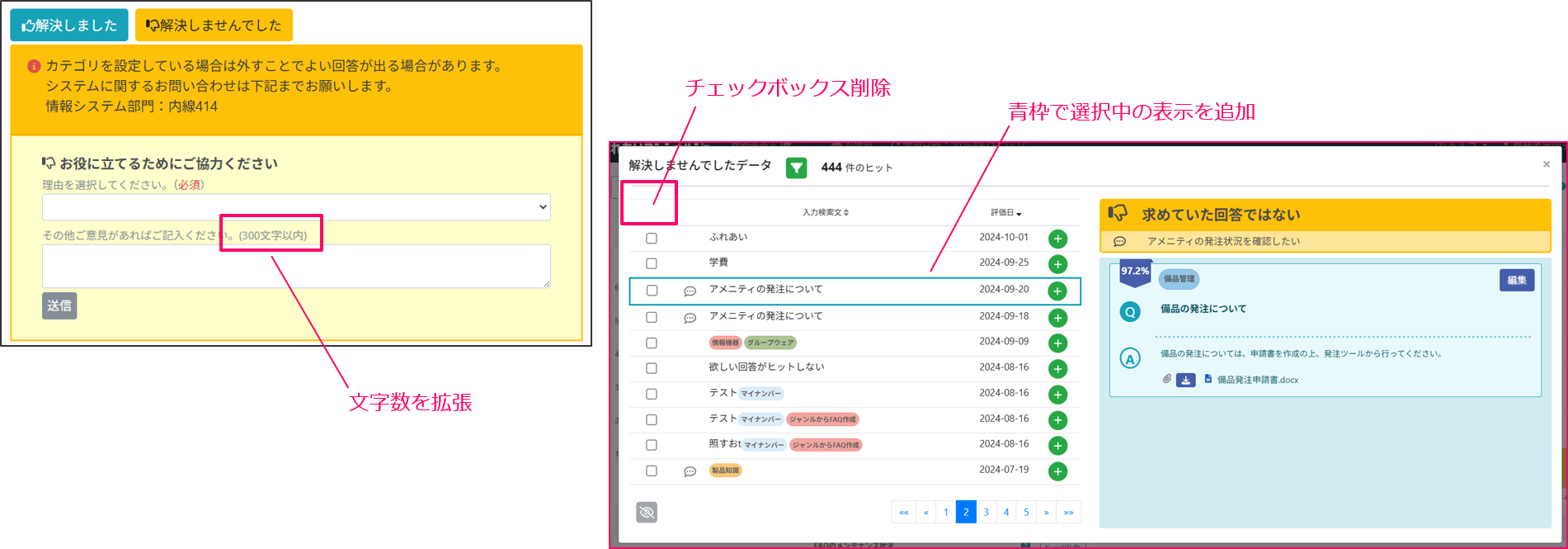Tick the checkbox on 学費 row
The width and height of the screenshot is (1568, 549).
(652, 264)
